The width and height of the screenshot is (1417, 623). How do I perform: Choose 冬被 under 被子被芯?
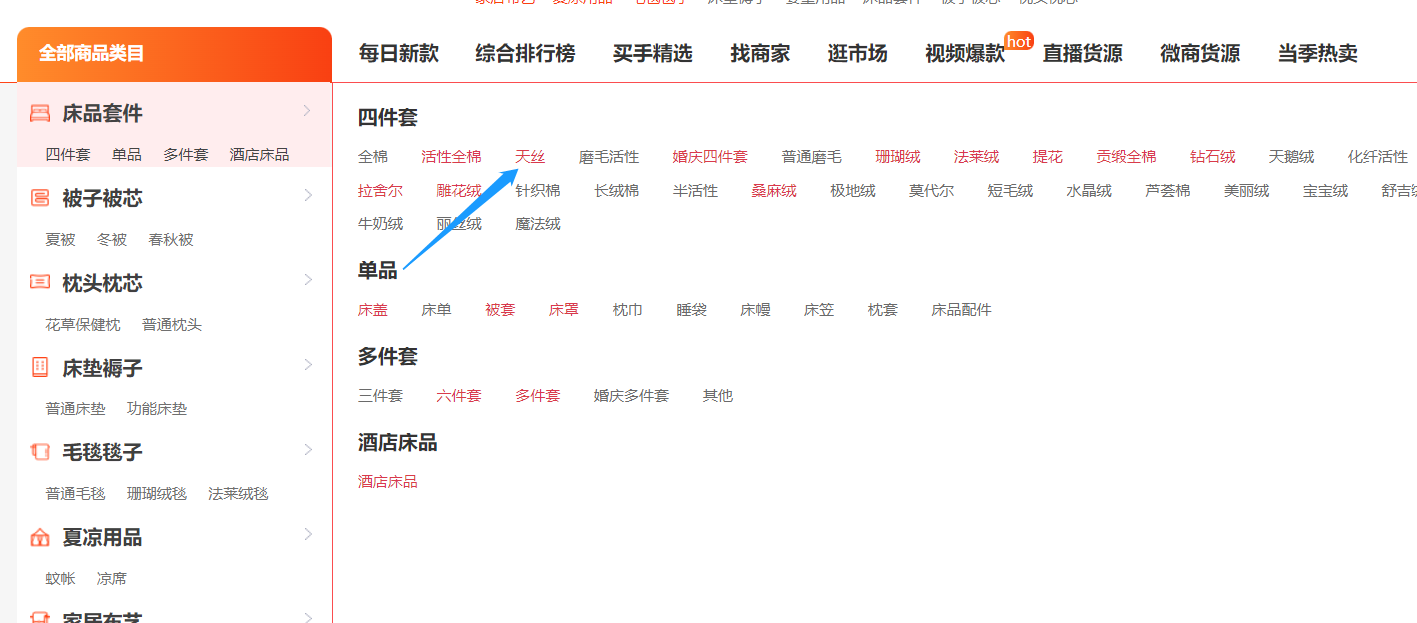tap(112, 240)
